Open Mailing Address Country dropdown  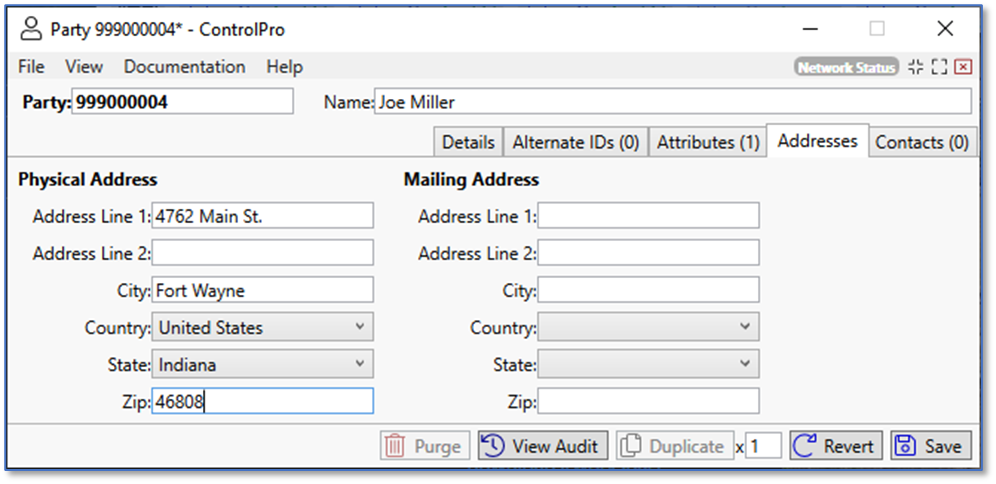745,328
